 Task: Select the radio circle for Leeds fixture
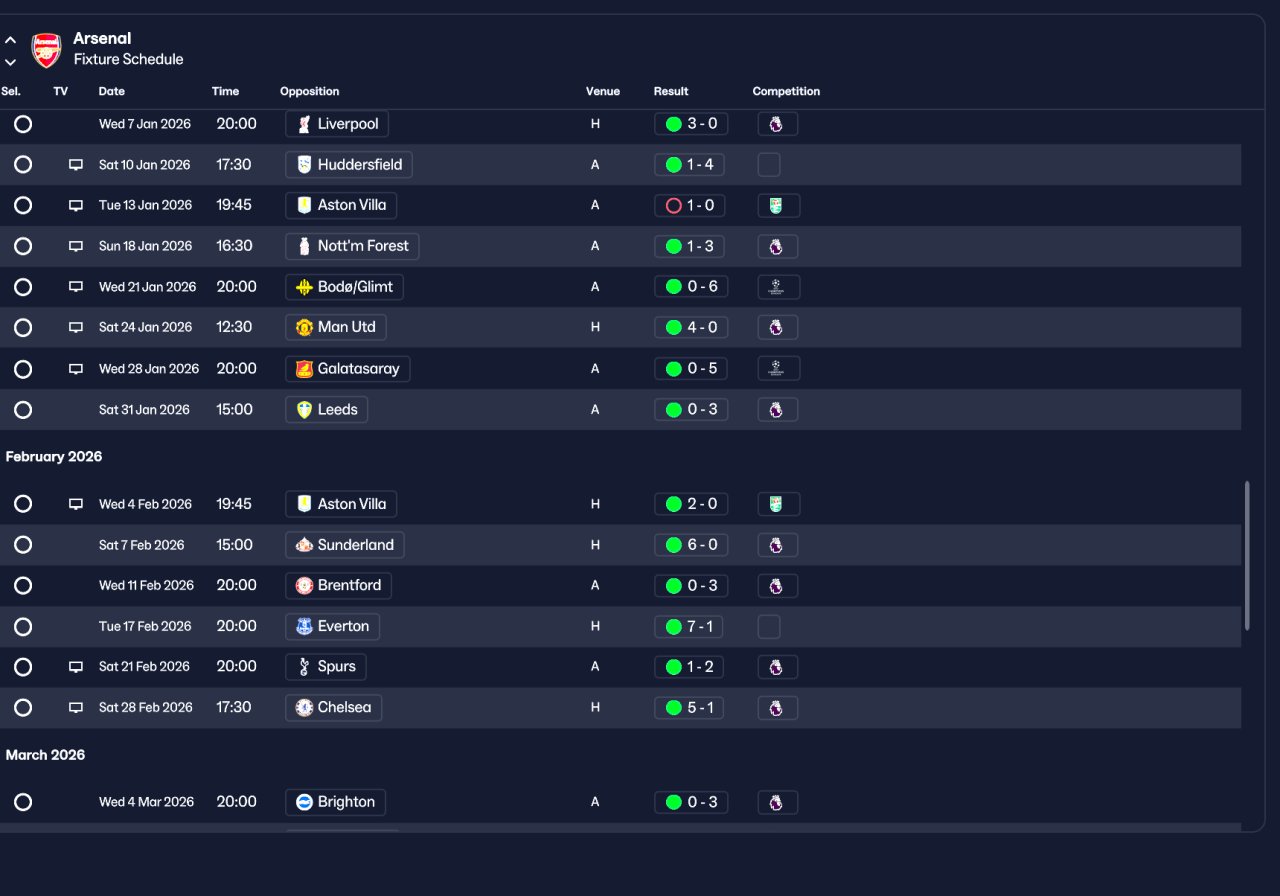click(x=23, y=410)
